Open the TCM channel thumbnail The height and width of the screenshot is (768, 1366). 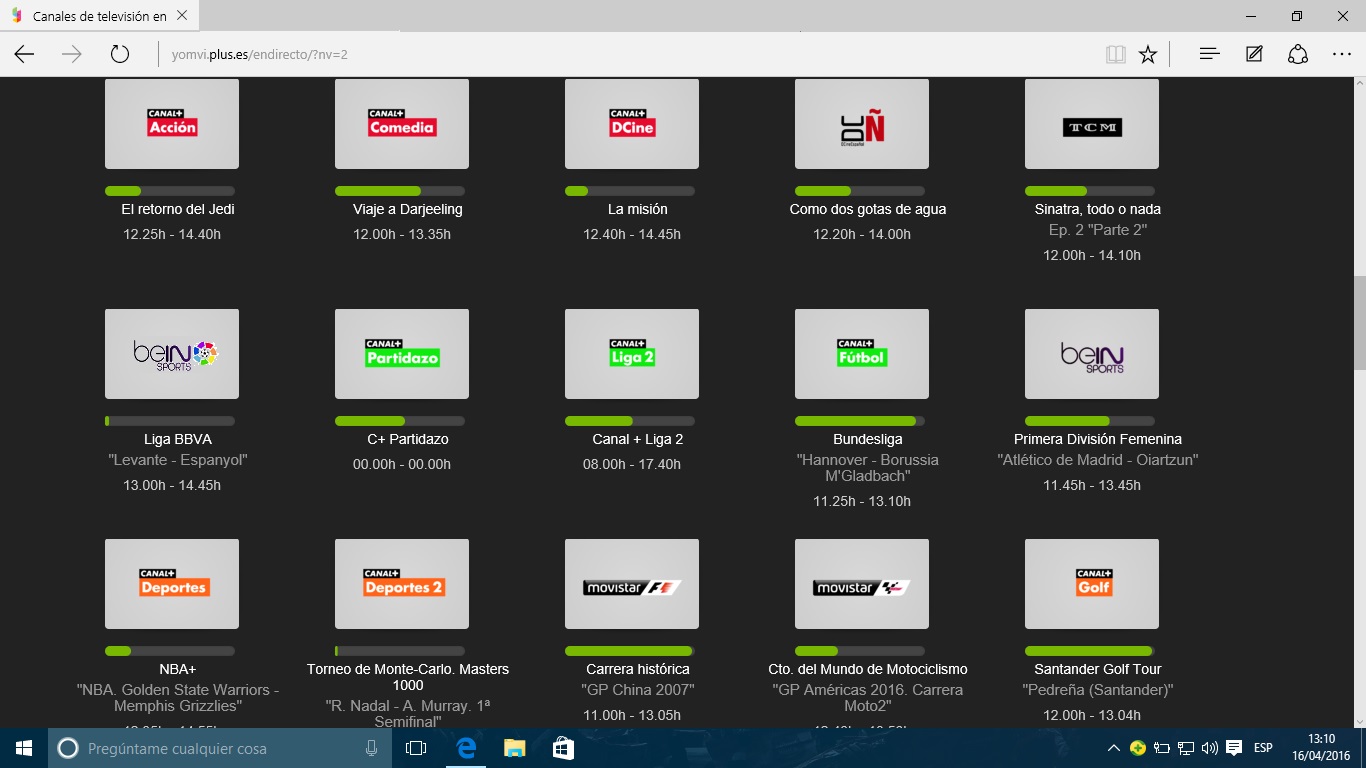(x=1092, y=124)
